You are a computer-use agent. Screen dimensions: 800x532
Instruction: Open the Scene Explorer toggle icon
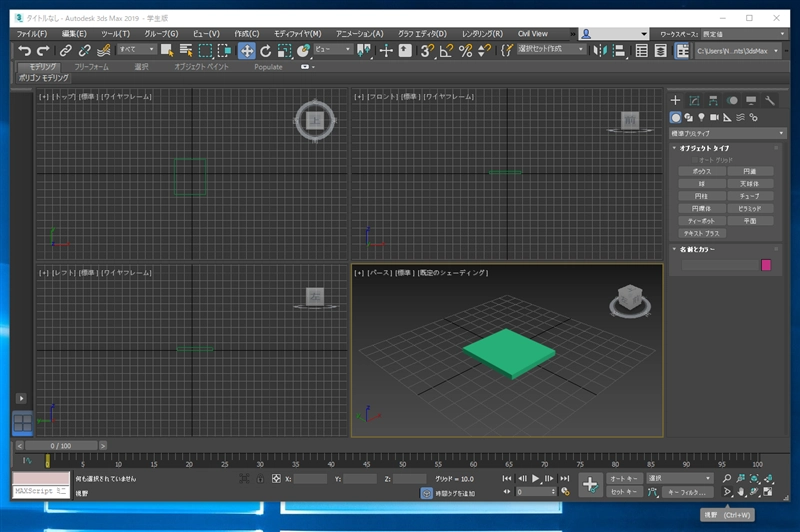(x=642, y=50)
